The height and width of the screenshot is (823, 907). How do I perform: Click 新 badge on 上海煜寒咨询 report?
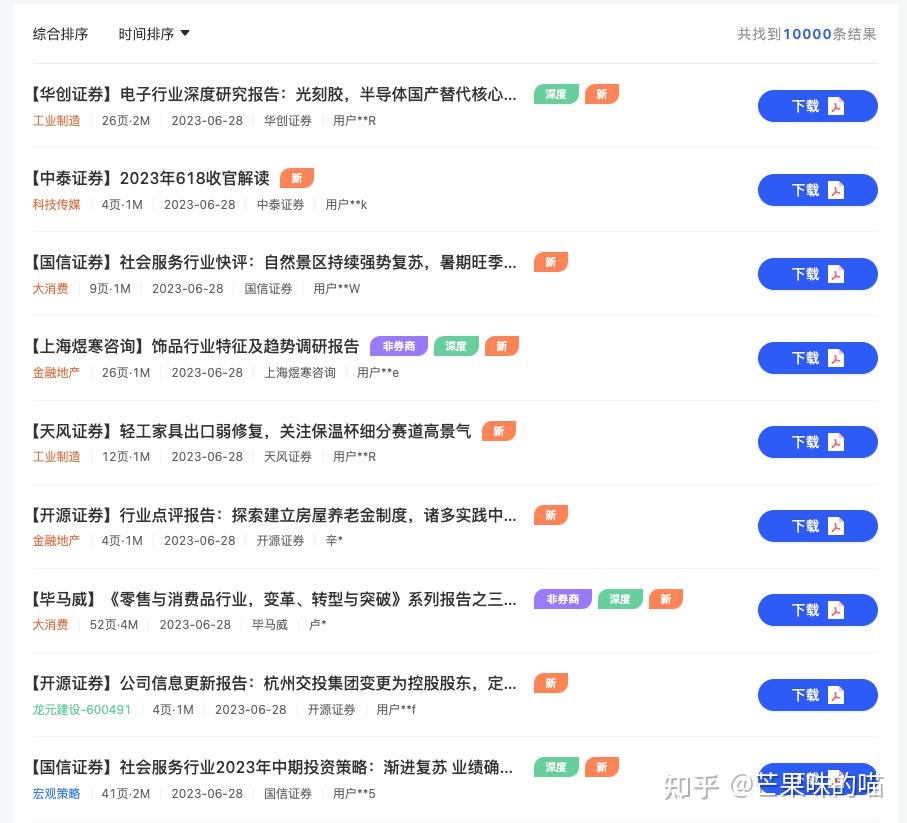pos(502,346)
